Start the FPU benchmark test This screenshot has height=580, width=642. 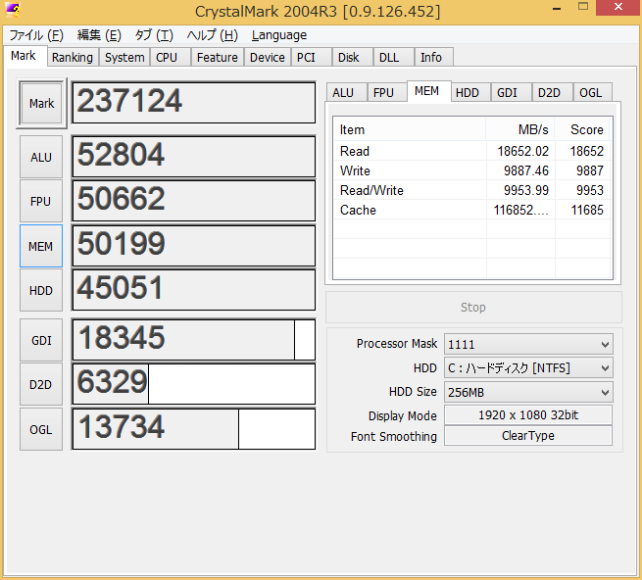(41, 201)
